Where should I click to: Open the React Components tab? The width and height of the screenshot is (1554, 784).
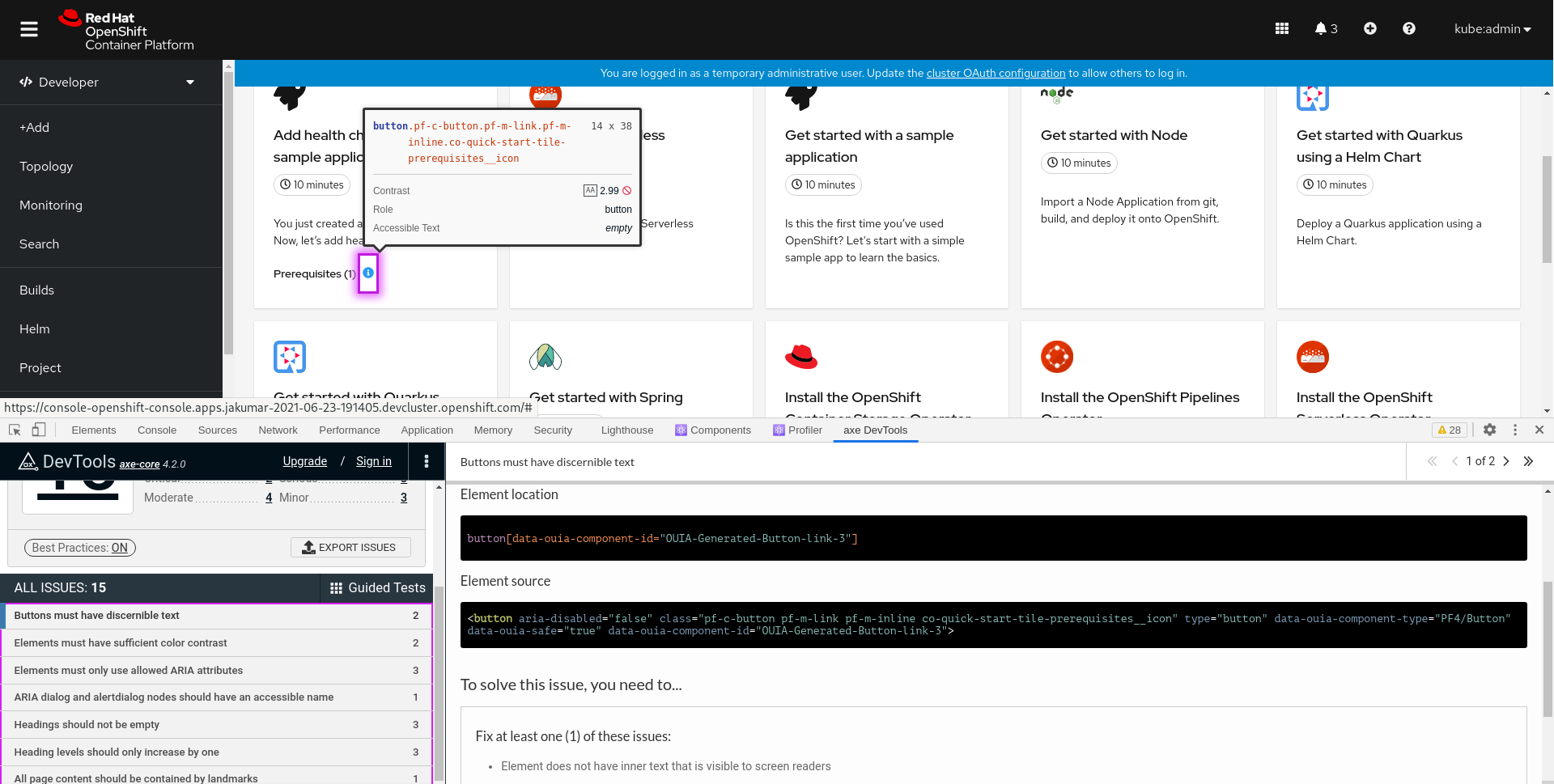click(x=714, y=430)
